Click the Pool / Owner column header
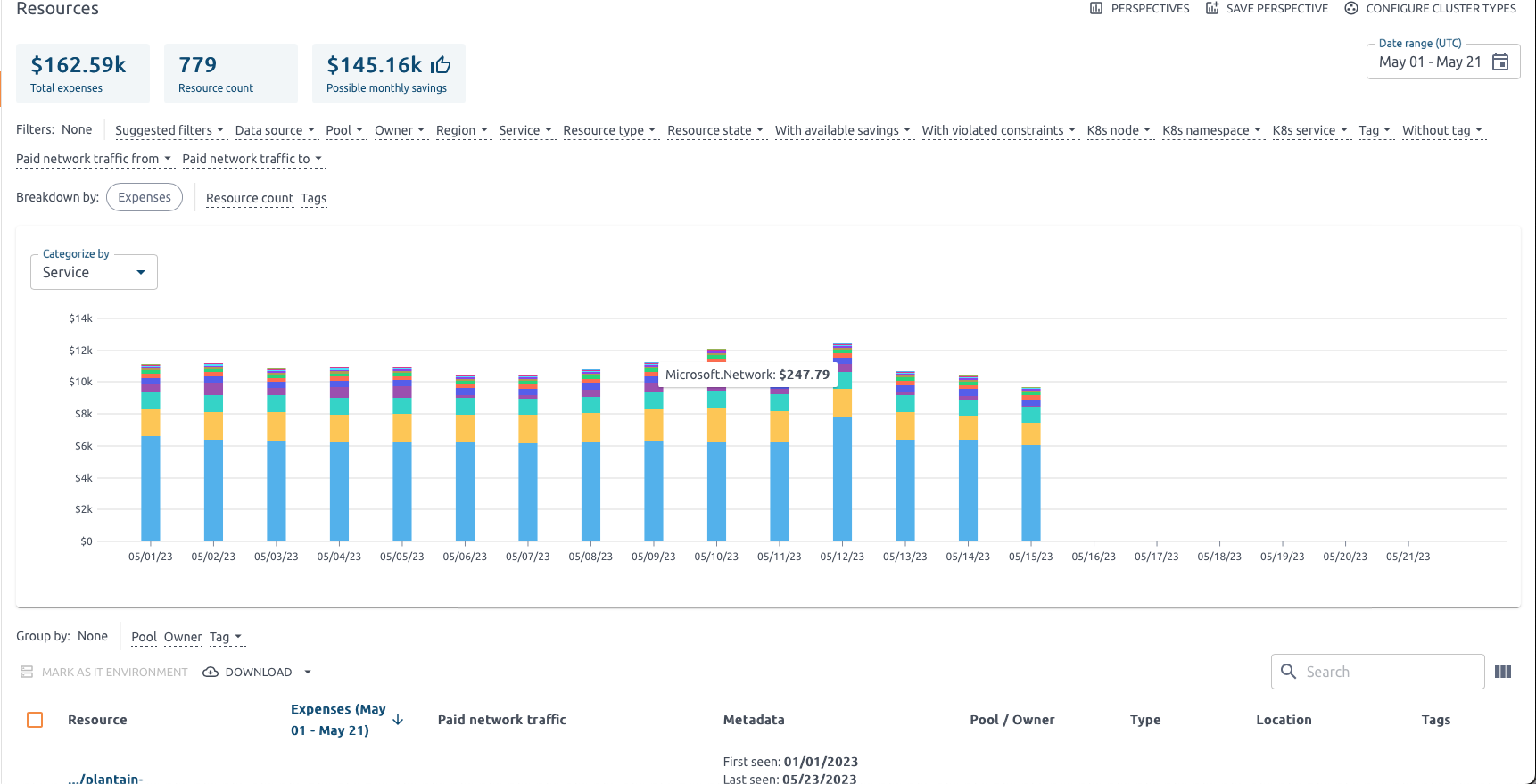Image resolution: width=1536 pixels, height=784 pixels. (x=1012, y=720)
